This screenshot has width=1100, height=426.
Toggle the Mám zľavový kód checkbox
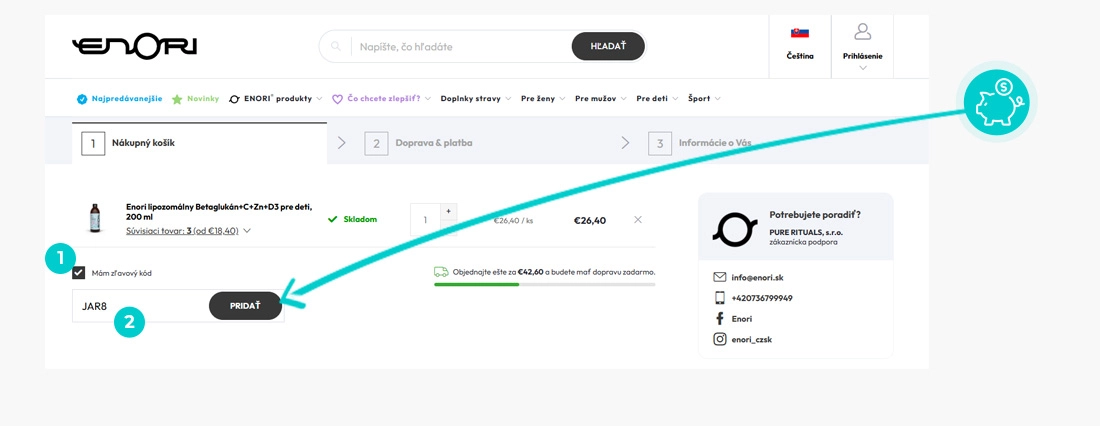(x=79, y=273)
